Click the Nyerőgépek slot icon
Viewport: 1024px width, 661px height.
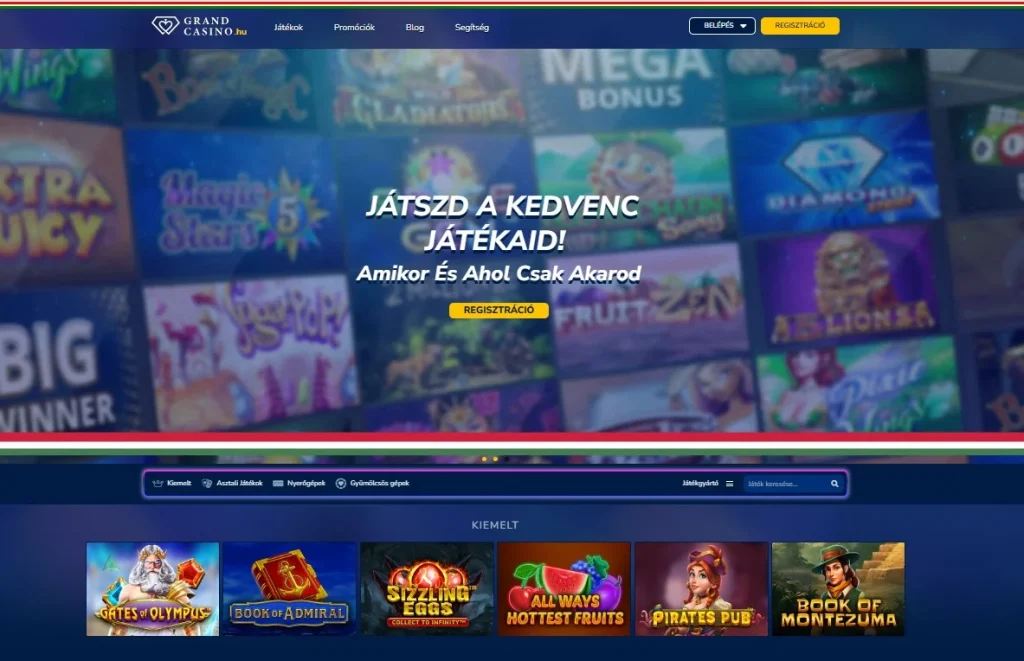pos(278,483)
